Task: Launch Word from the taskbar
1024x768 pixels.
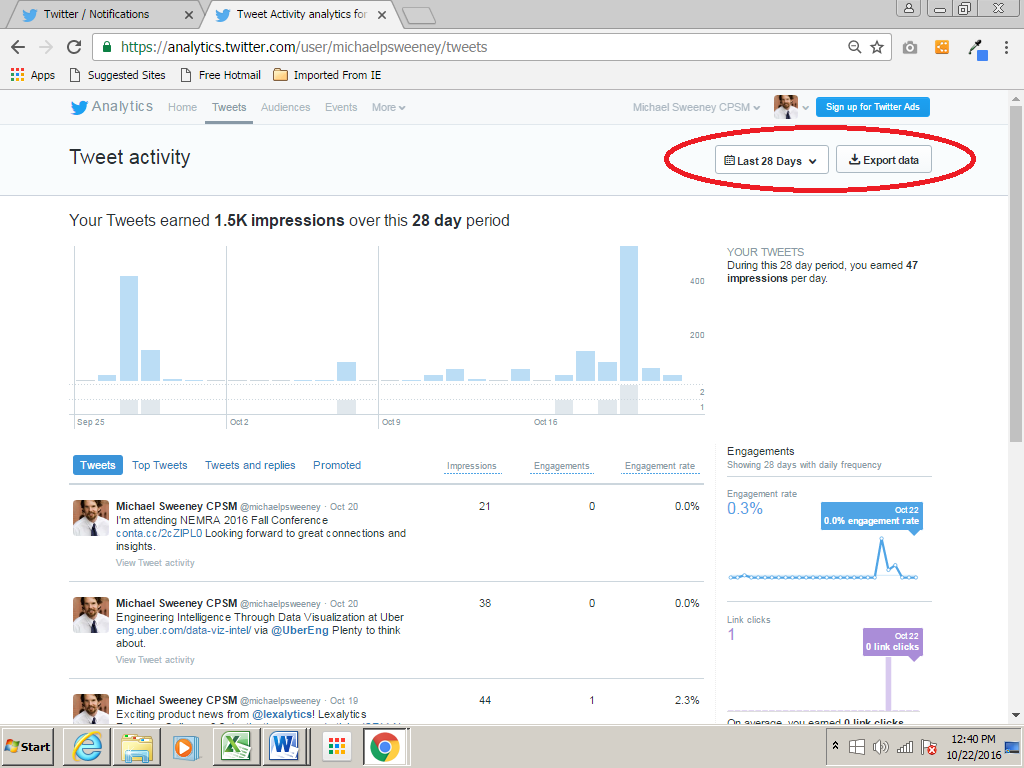Action: click(284, 746)
